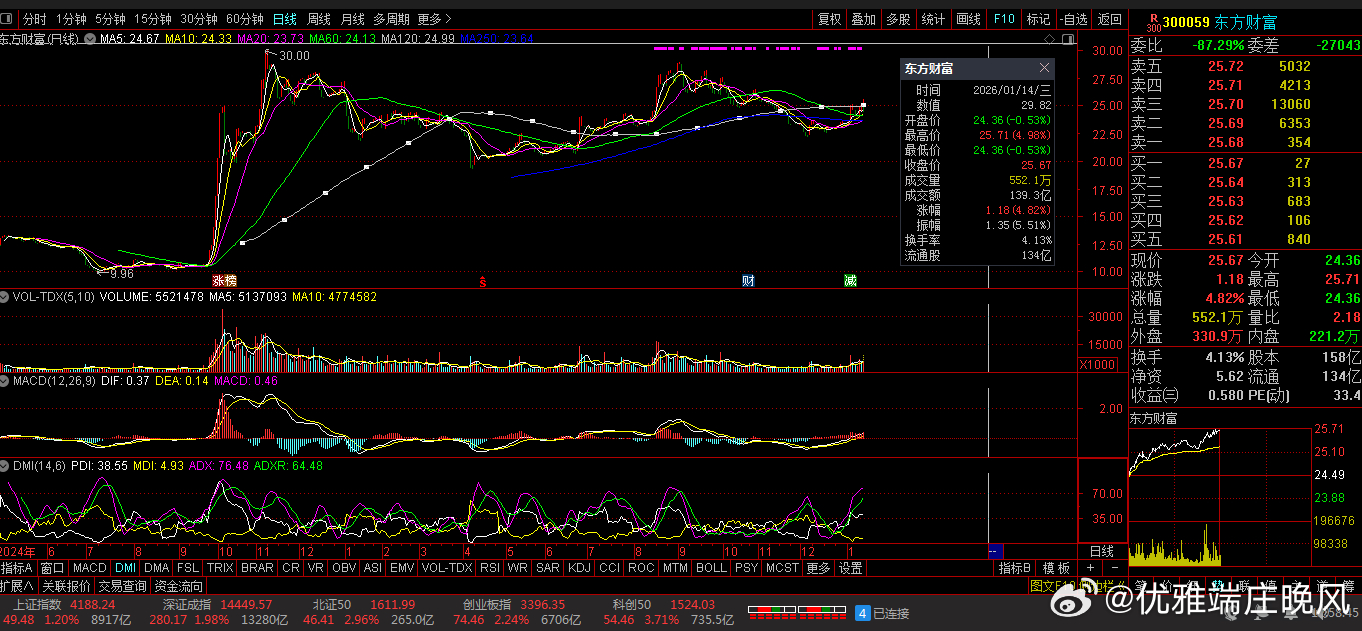Click the blue minus button beside 日线

pos(995,551)
